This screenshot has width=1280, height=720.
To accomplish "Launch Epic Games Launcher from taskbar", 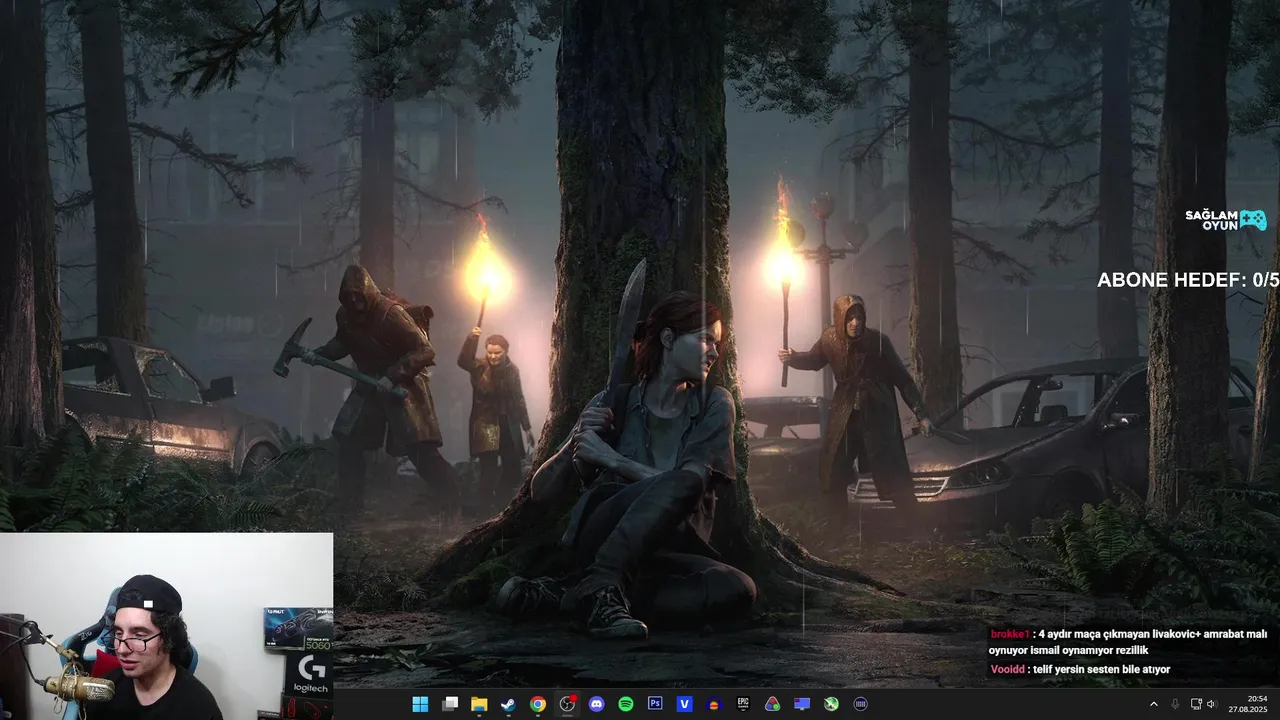I will (743, 704).
